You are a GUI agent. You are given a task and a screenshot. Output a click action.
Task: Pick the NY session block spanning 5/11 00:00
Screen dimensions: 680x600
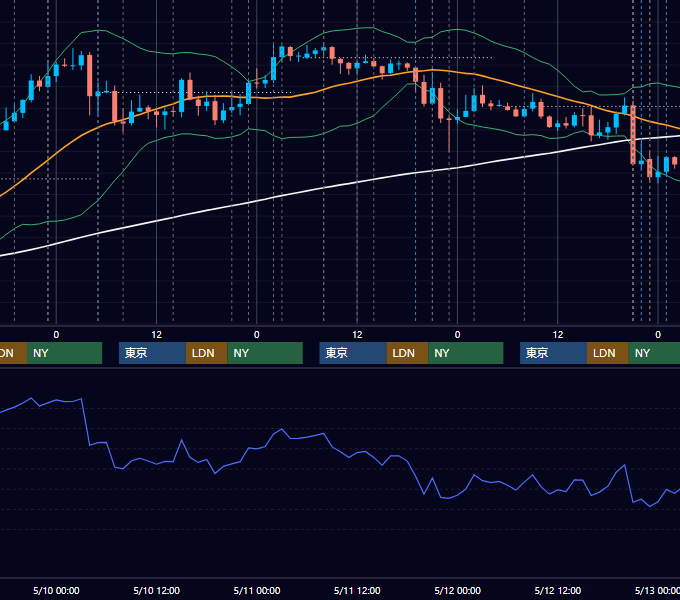pos(265,353)
